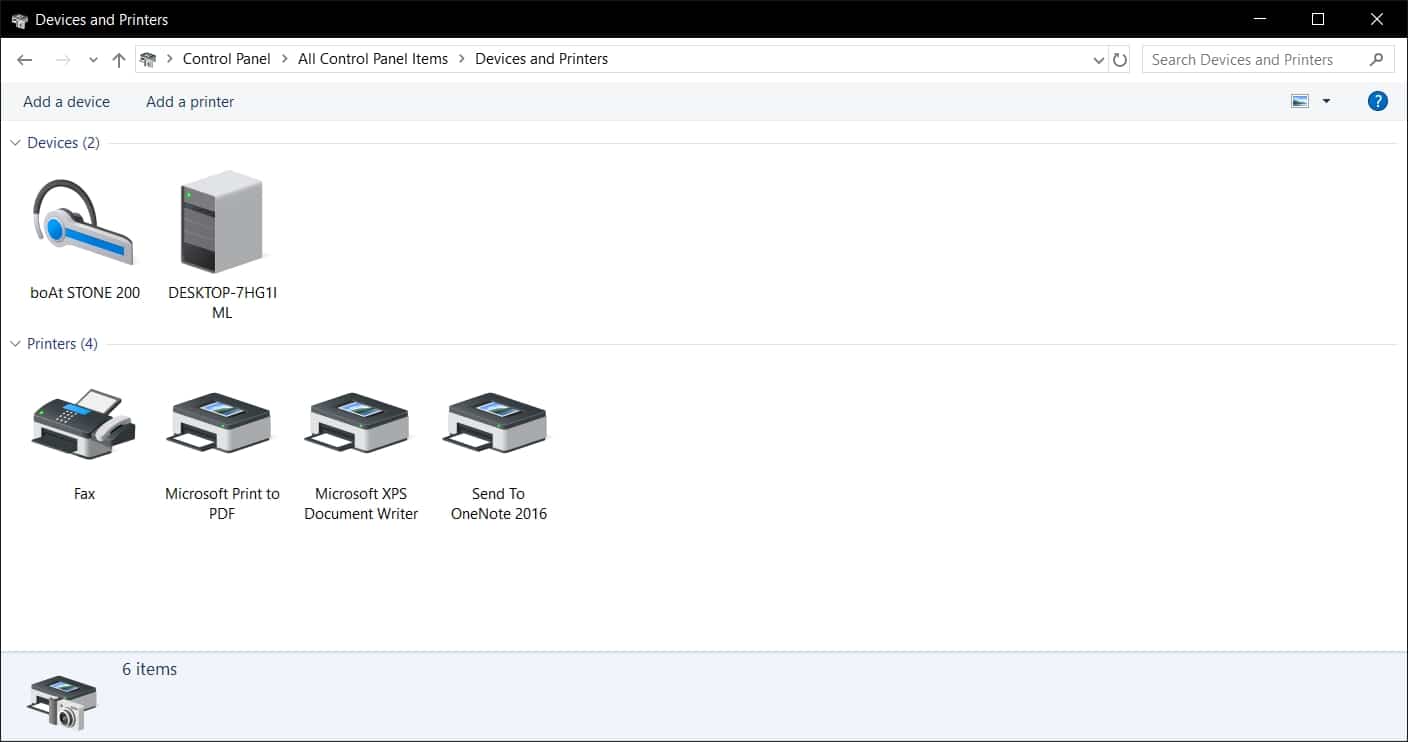The width and height of the screenshot is (1408, 742).
Task: Navigate to Control Panel breadcrumb
Action: pos(227,59)
